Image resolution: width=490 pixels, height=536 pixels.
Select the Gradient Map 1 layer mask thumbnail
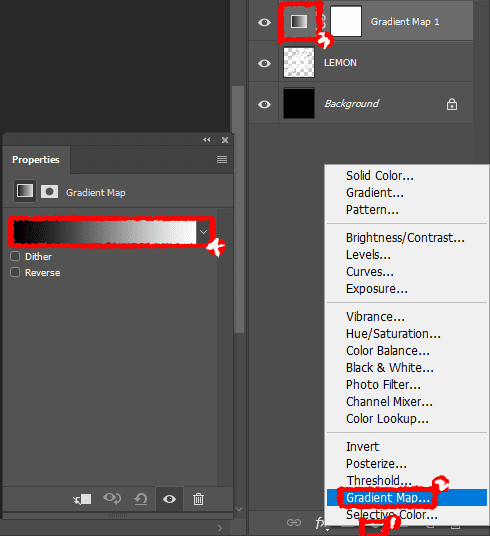point(346,21)
